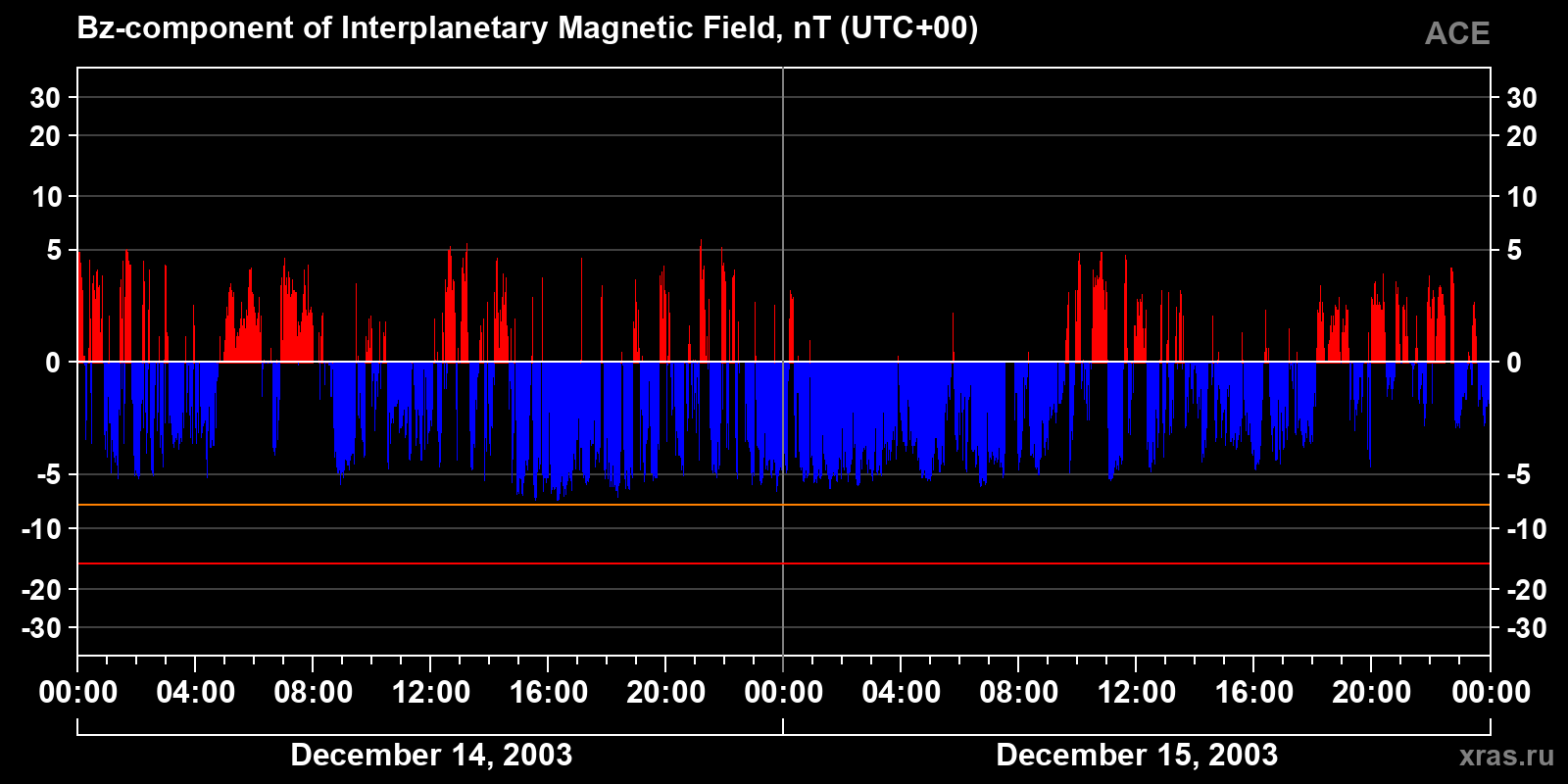Click the left axis '5' label

coord(54,251)
